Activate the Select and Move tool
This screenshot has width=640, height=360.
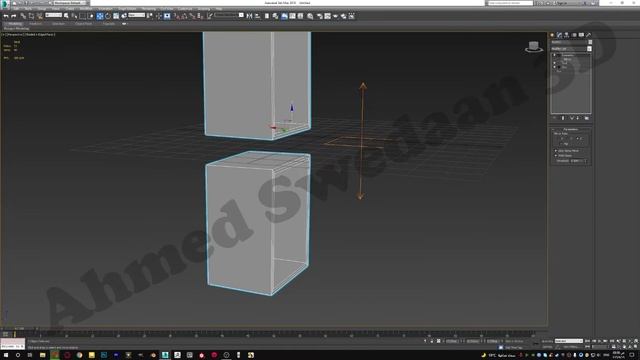click(x=100, y=16)
